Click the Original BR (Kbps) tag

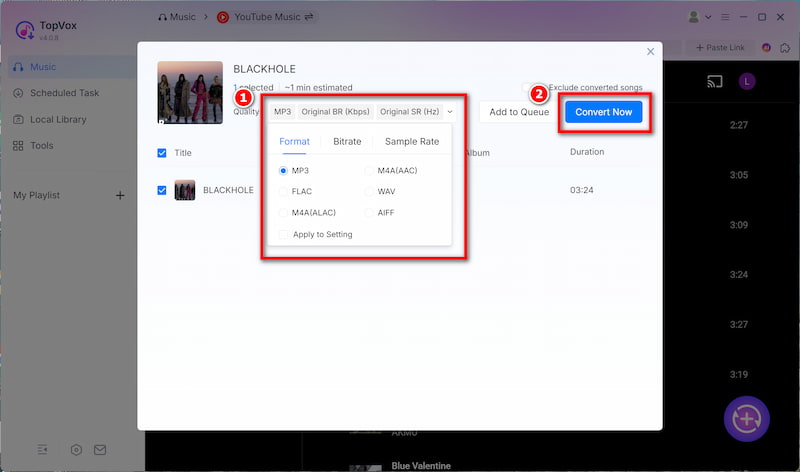tap(335, 112)
